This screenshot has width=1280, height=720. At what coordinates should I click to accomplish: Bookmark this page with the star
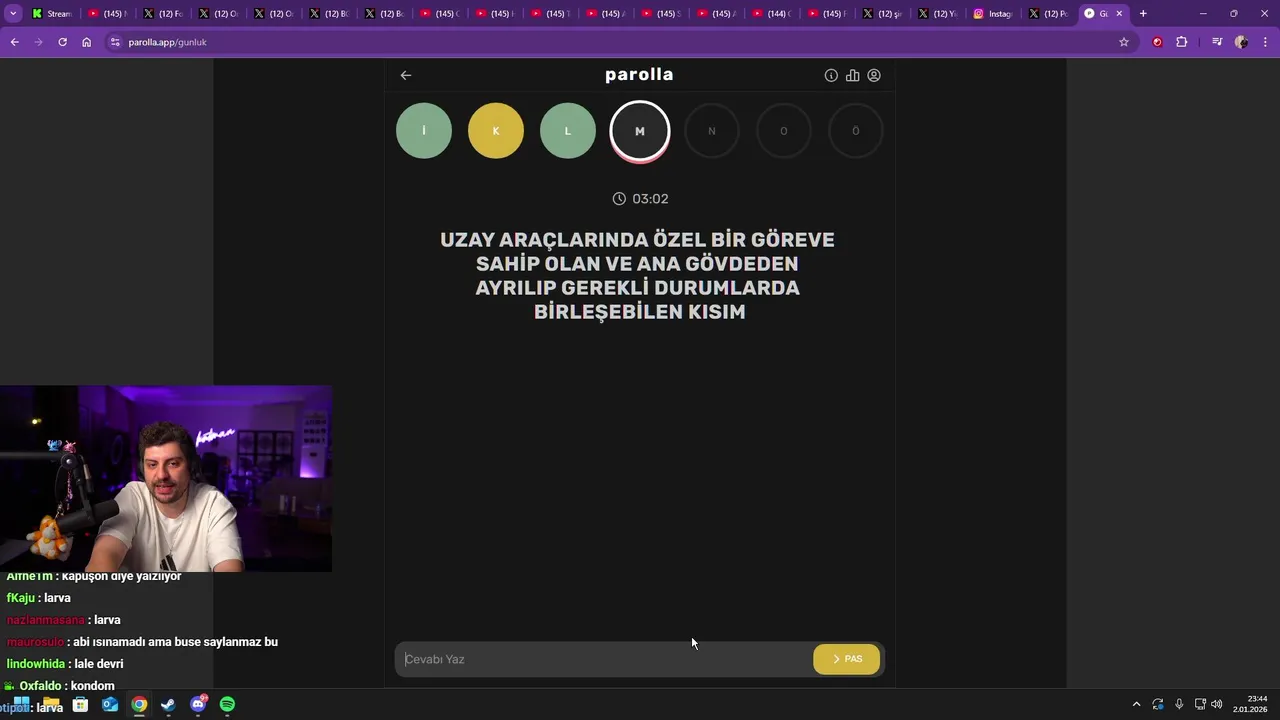[1124, 42]
